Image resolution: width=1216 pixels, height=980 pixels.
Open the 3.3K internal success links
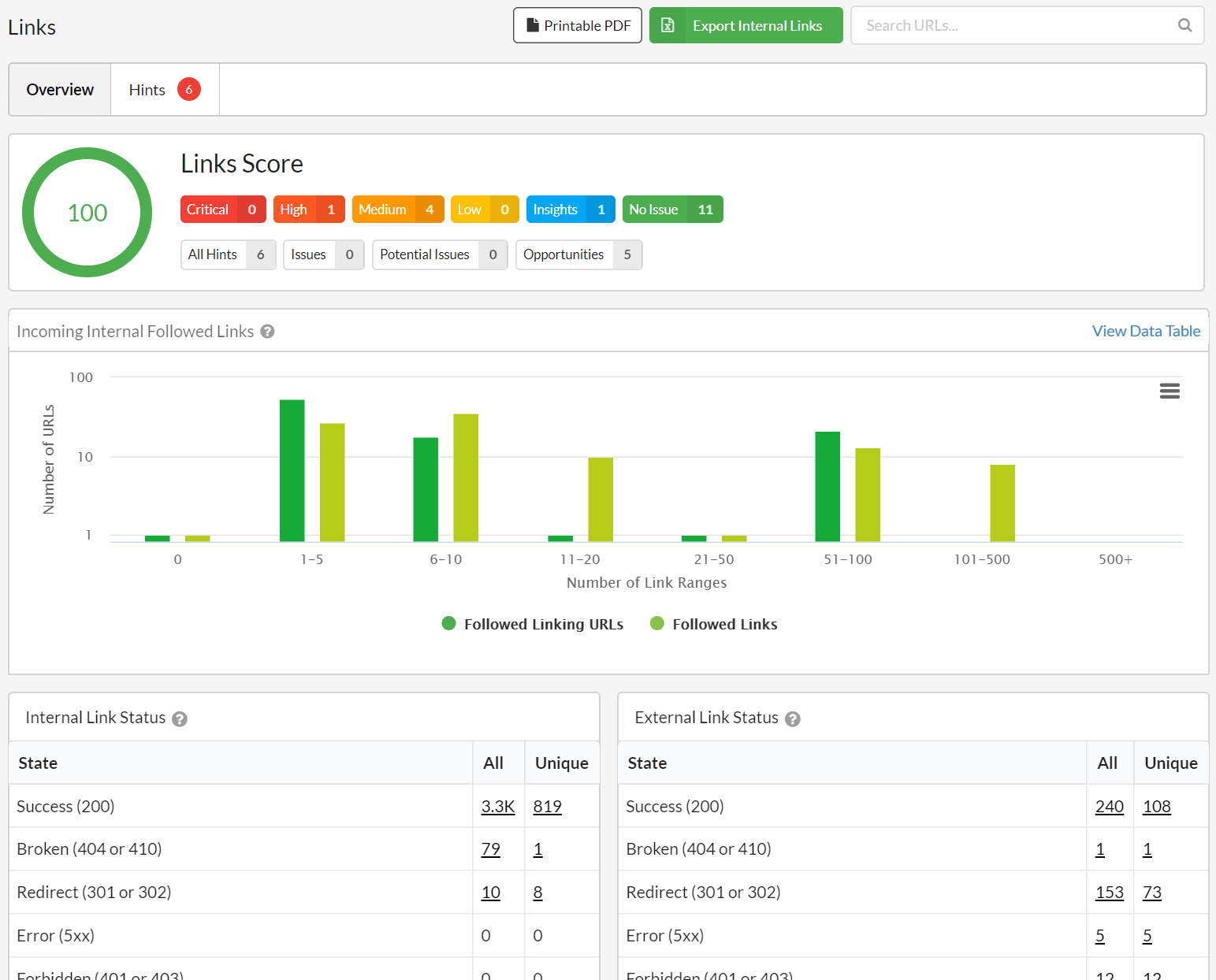pos(497,807)
